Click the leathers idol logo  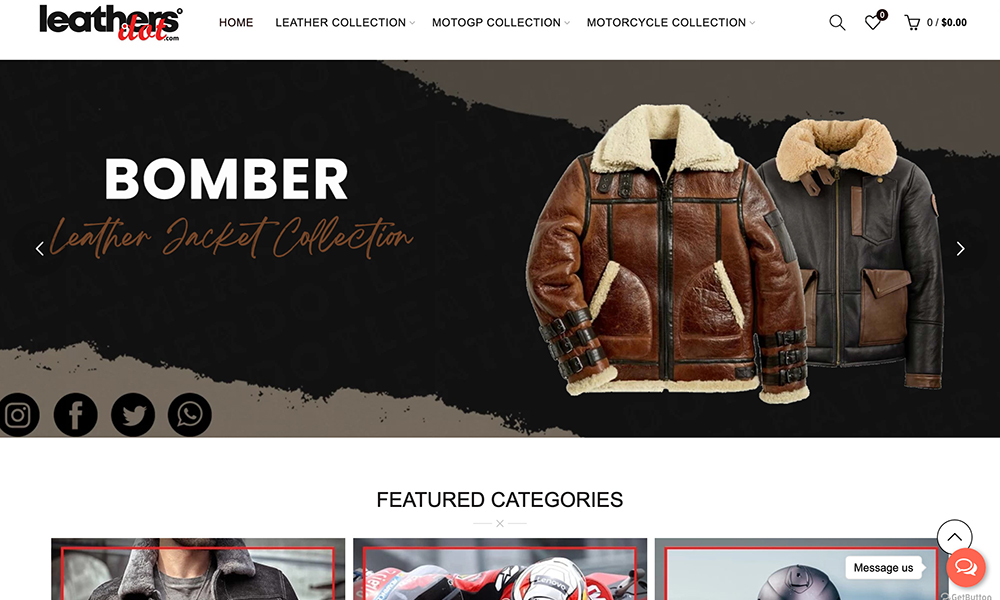pyautogui.click(x=111, y=23)
